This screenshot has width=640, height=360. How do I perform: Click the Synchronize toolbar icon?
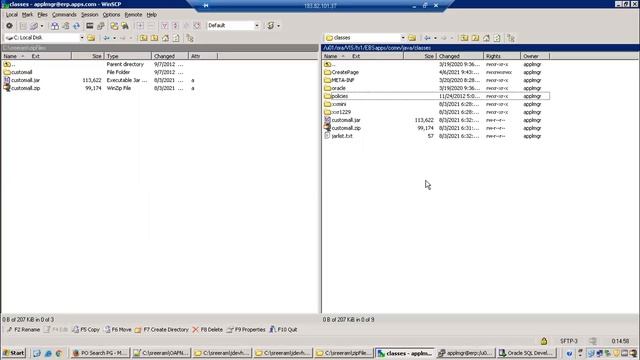pyautogui.click(x=65, y=26)
